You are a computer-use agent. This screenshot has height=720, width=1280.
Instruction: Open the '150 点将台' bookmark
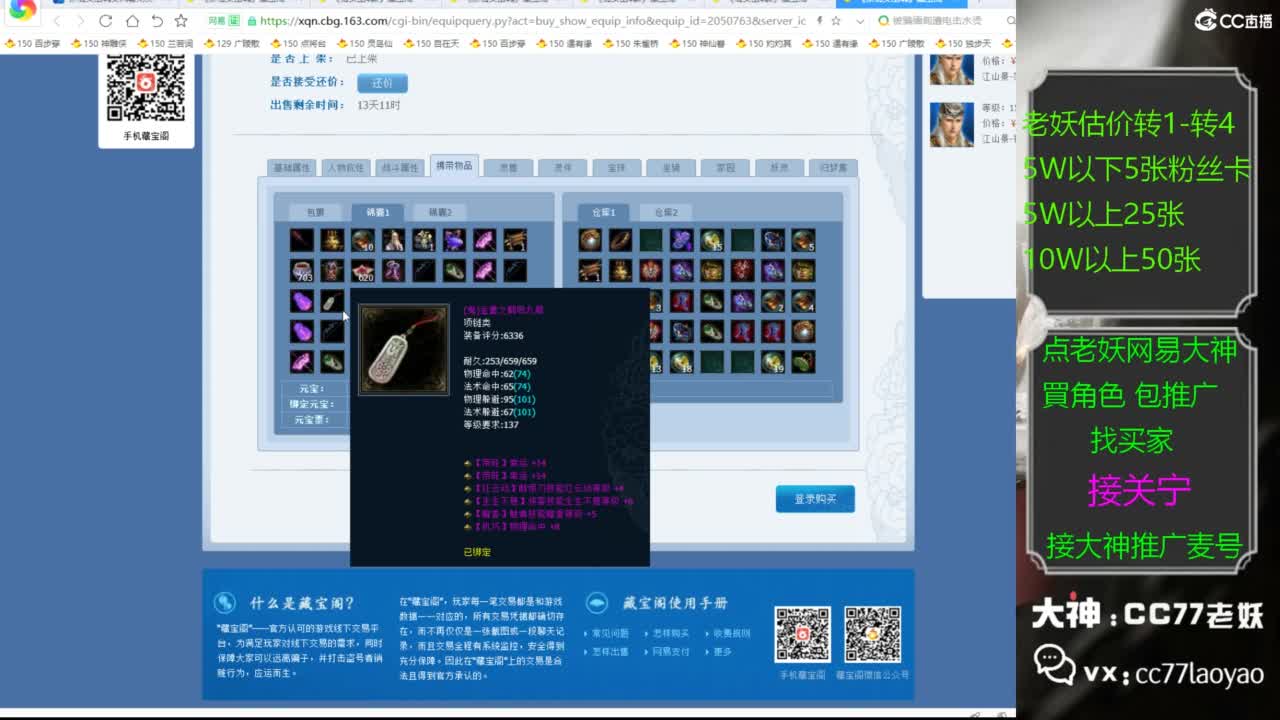coord(297,43)
